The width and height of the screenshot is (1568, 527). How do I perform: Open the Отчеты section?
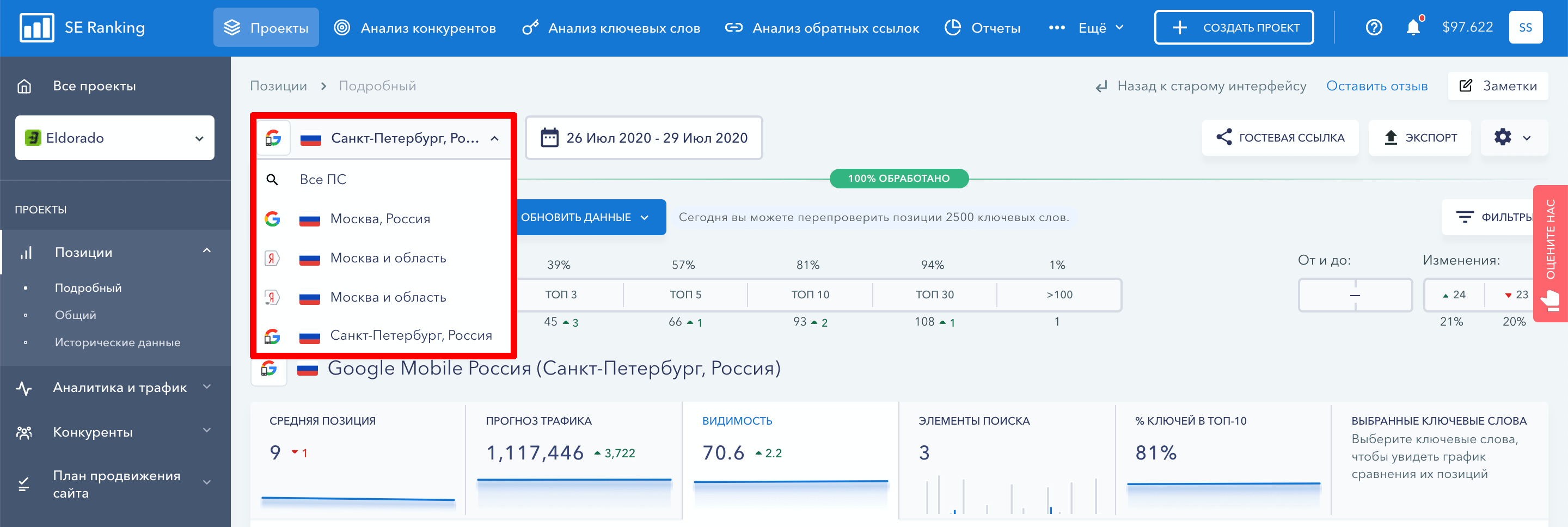(982, 28)
